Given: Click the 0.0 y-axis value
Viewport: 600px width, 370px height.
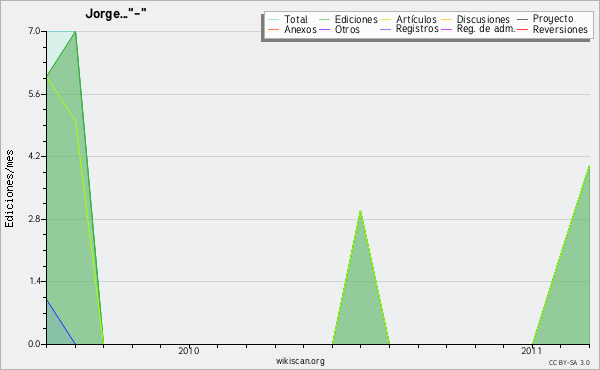Looking at the screenshot, I should click(34, 344).
